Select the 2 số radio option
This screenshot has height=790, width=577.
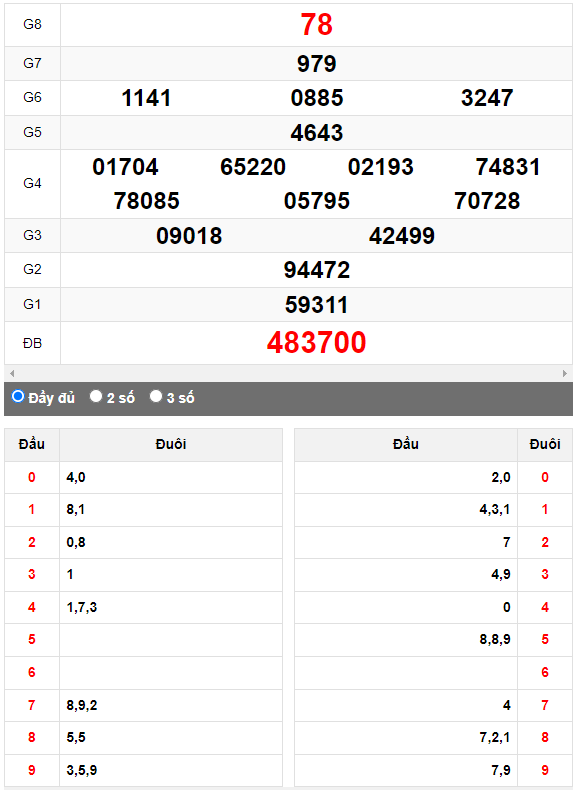(x=96, y=397)
